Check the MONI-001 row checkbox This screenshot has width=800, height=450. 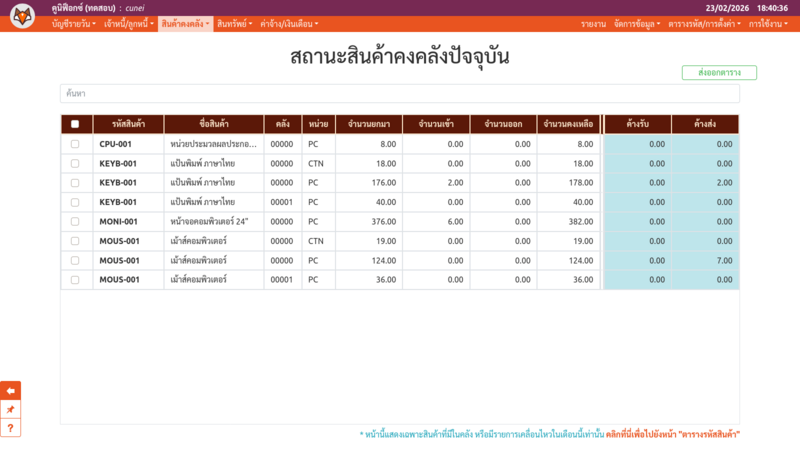tap(75, 221)
